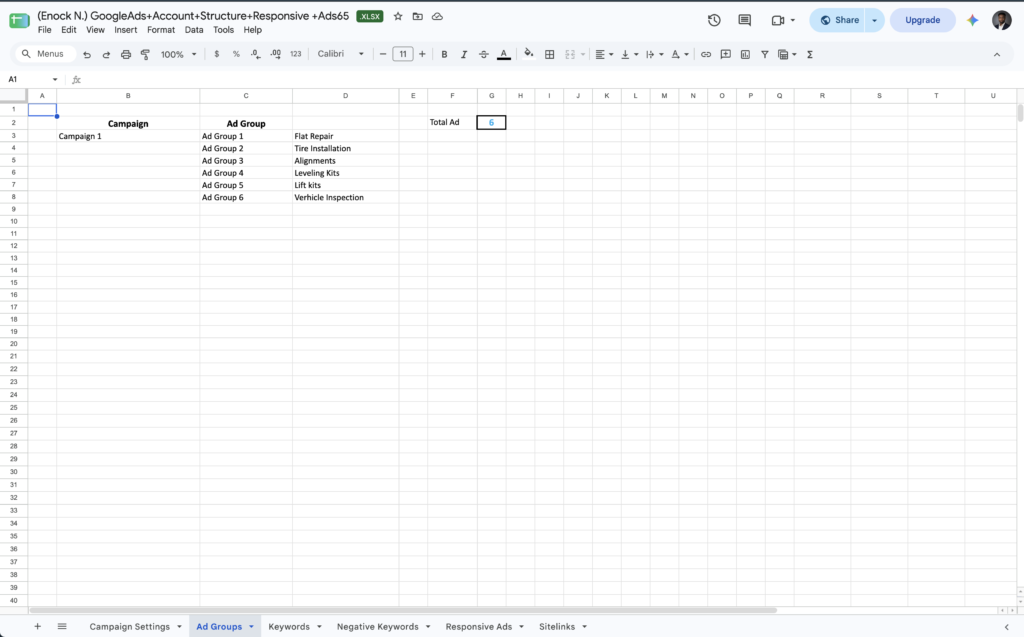The height and width of the screenshot is (637, 1024).
Task: Print the spreadsheet
Action: pyautogui.click(x=126, y=55)
